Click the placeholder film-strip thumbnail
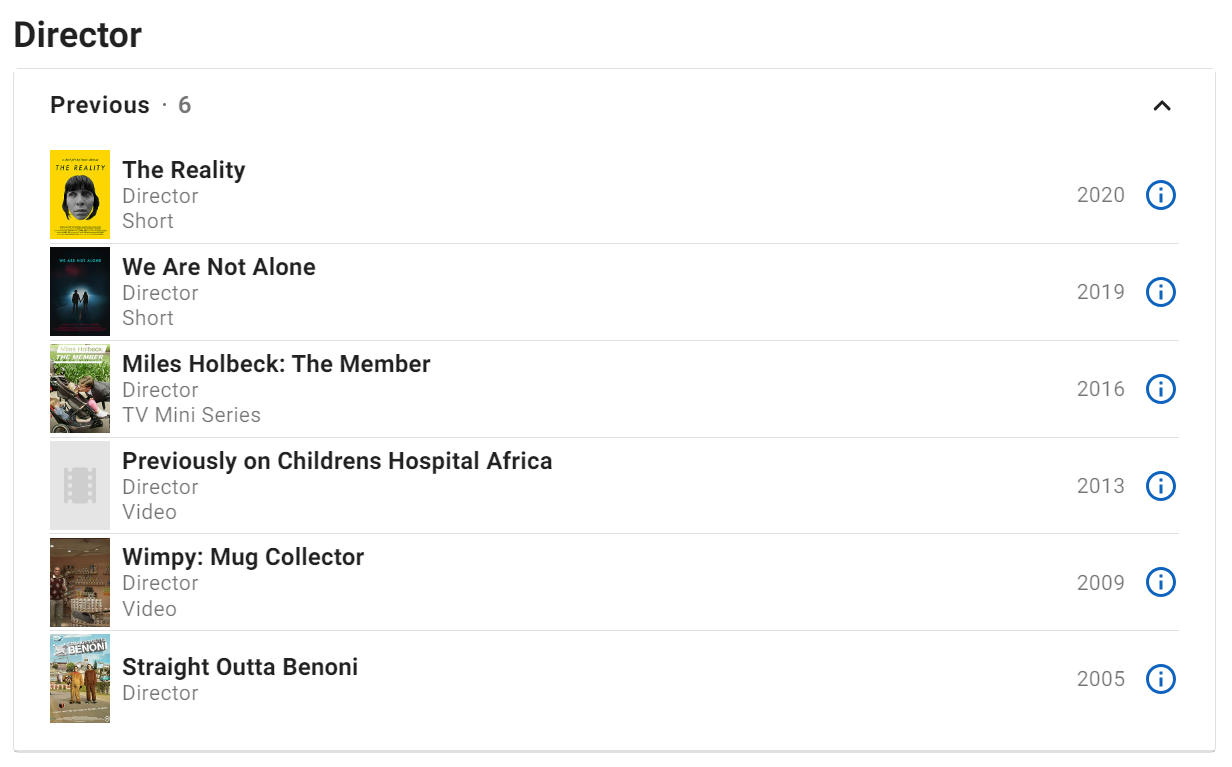The height and width of the screenshot is (767, 1232). tap(80, 486)
